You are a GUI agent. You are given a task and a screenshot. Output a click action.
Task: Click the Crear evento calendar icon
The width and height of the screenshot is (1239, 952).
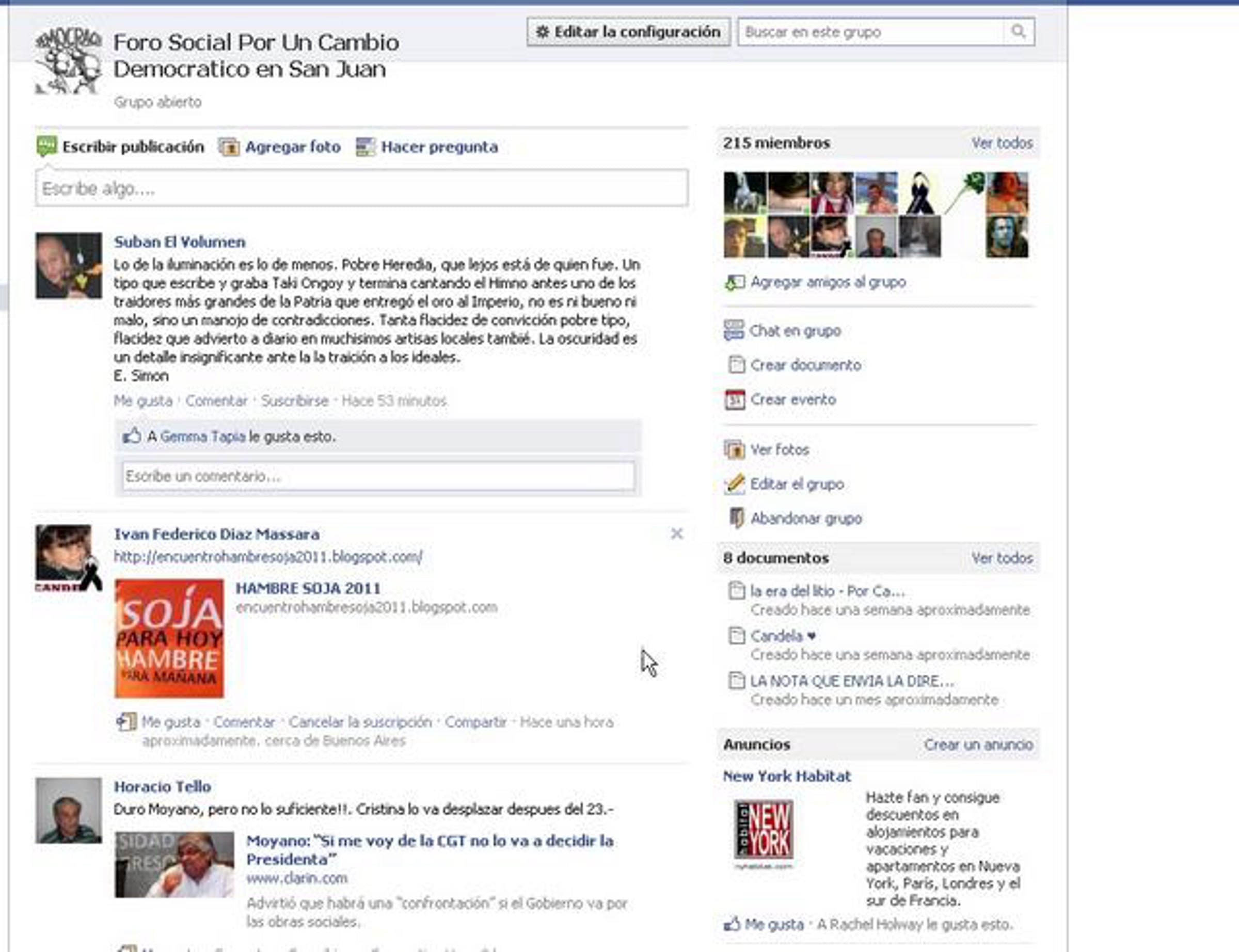click(735, 399)
